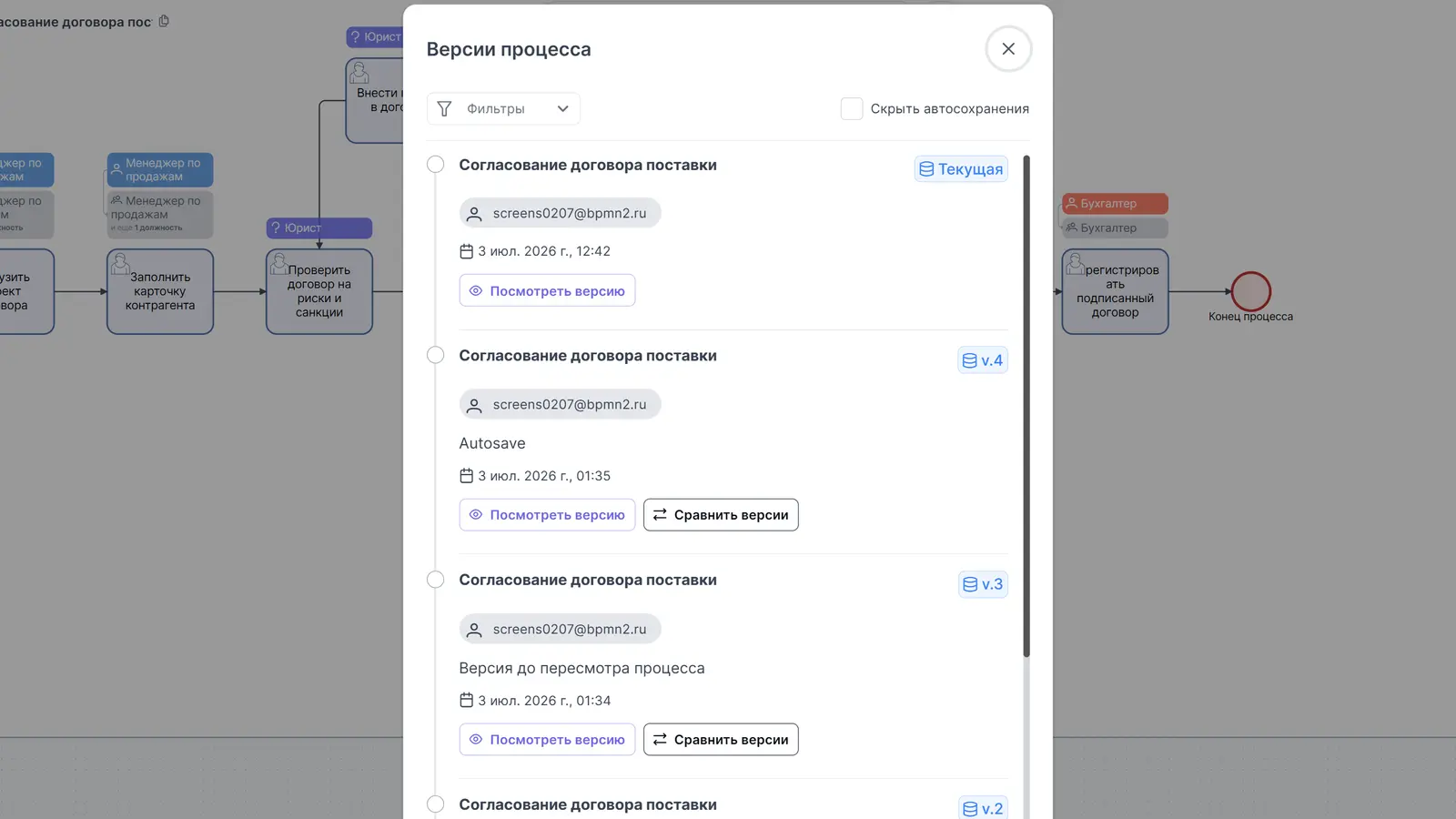Viewport: 1456px width, 819px height.
Task: Click the versions list scrollbar
Action: [1026, 406]
